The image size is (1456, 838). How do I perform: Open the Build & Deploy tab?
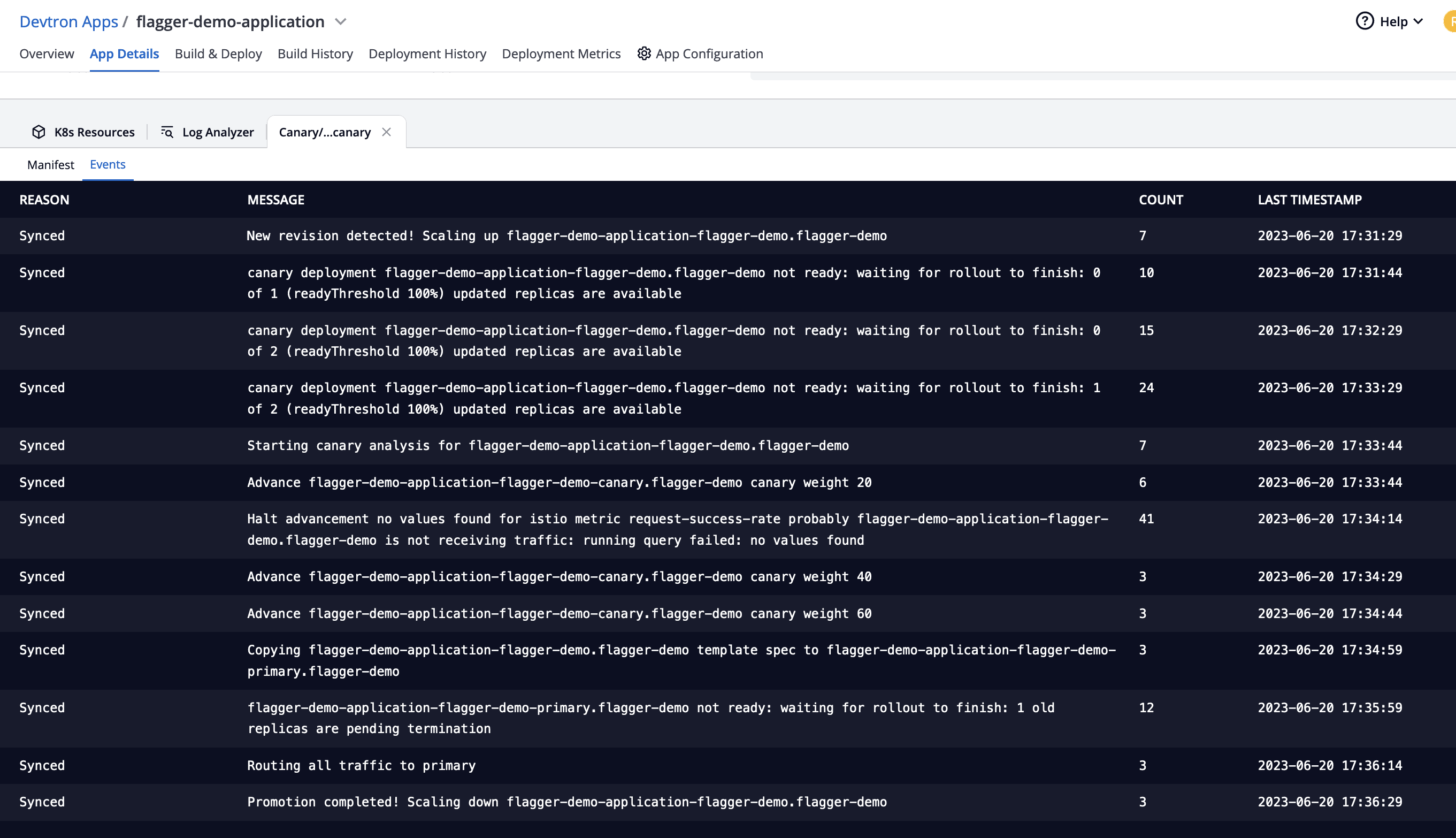point(218,54)
